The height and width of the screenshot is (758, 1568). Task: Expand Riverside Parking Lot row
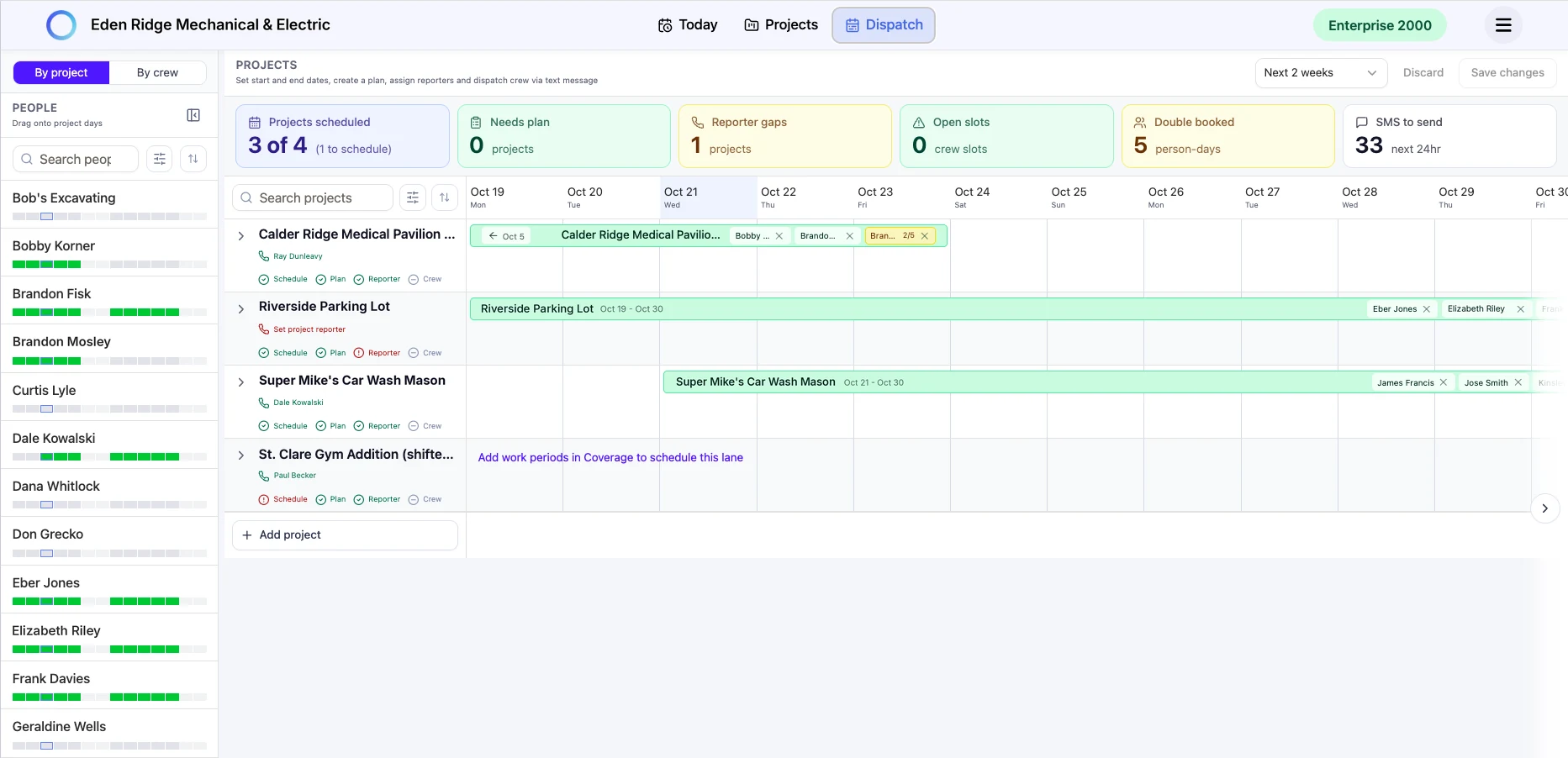pyautogui.click(x=241, y=309)
